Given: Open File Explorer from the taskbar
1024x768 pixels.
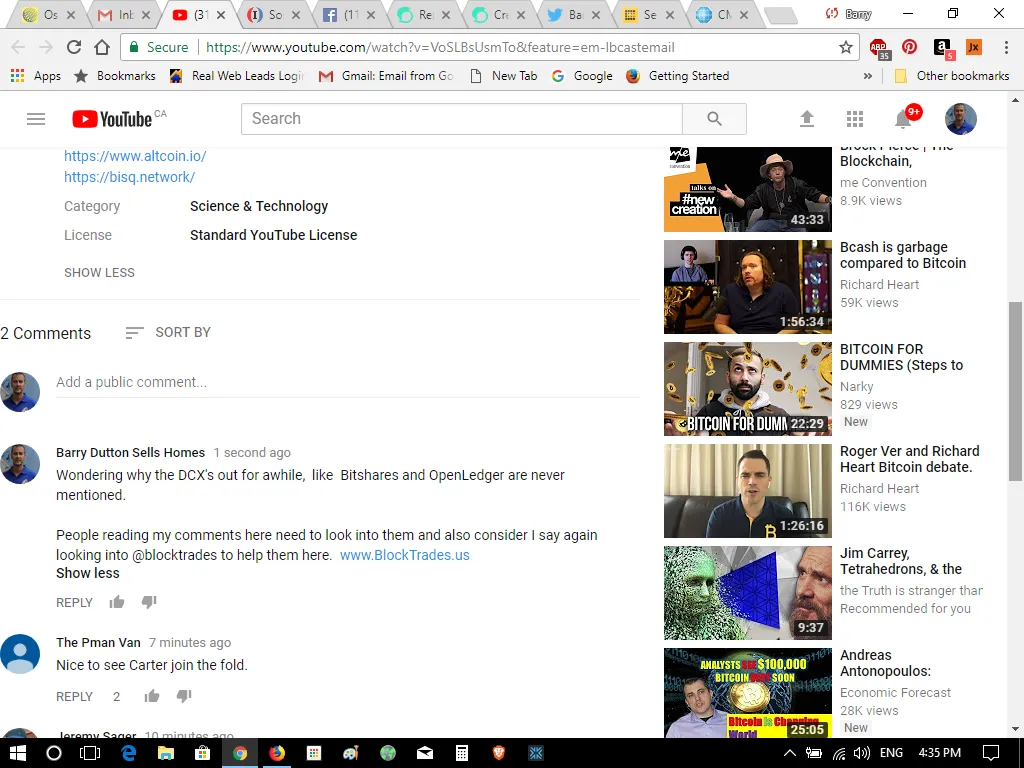Looking at the screenshot, I should pyautogui.click(x=166, y=754).
